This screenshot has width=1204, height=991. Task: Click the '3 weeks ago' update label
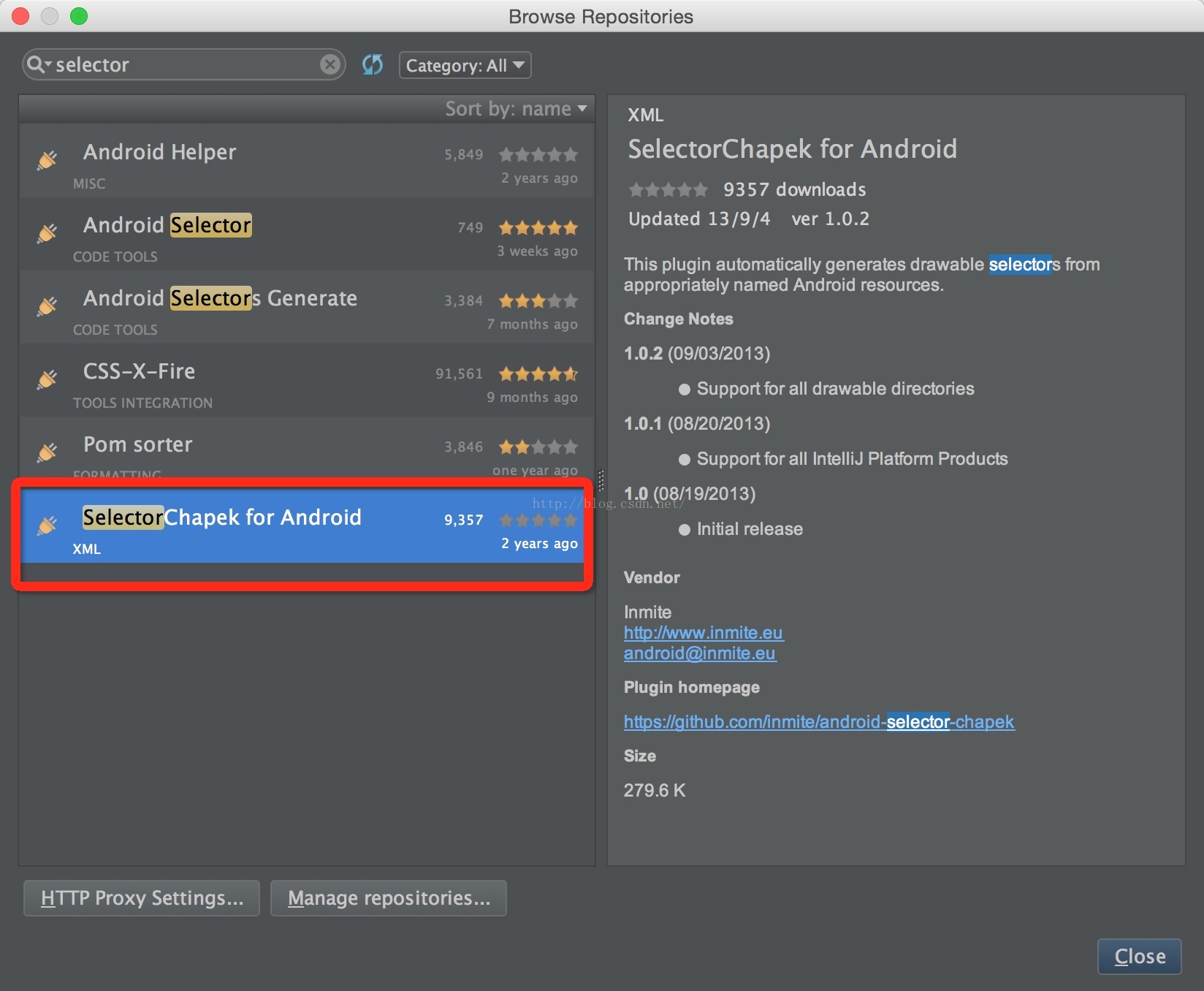[x=538, y=251]
